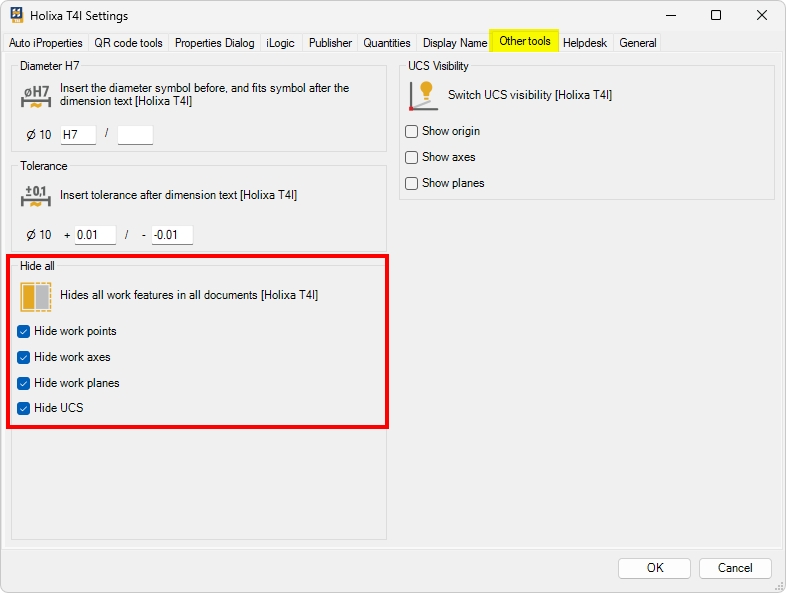Click the Cancel button
Screen dimensions: 786x593
[x=735, y=568]
